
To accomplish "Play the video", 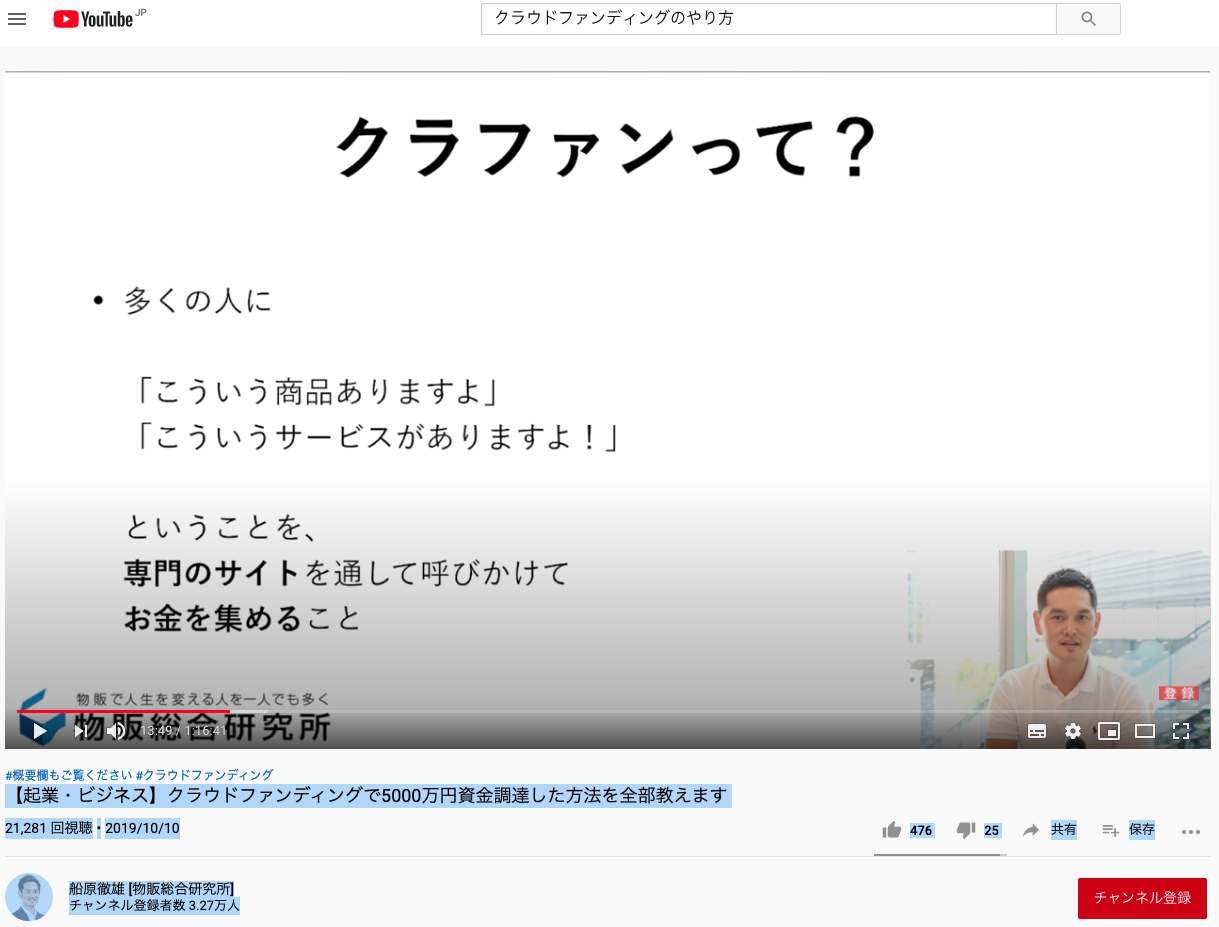I will (40, 731).
